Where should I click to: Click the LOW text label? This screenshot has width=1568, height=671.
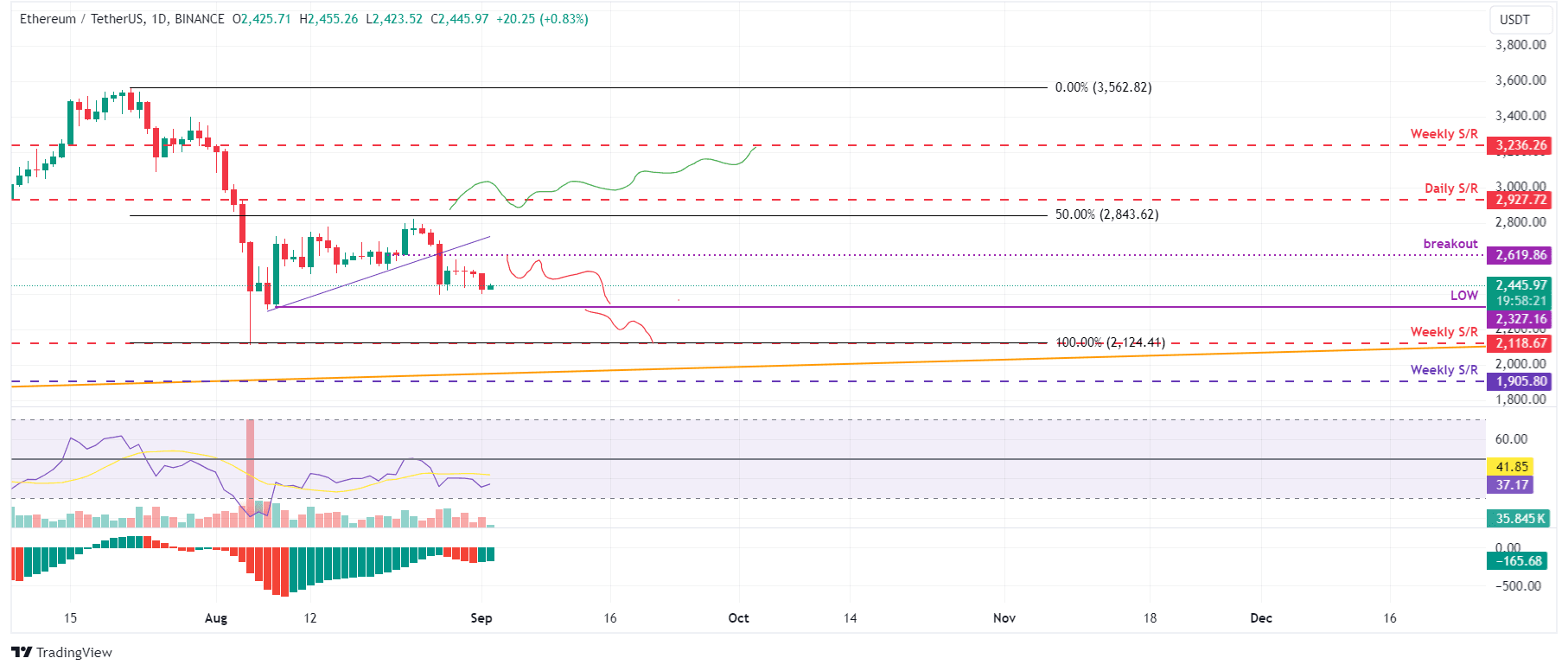[1464, 296]
